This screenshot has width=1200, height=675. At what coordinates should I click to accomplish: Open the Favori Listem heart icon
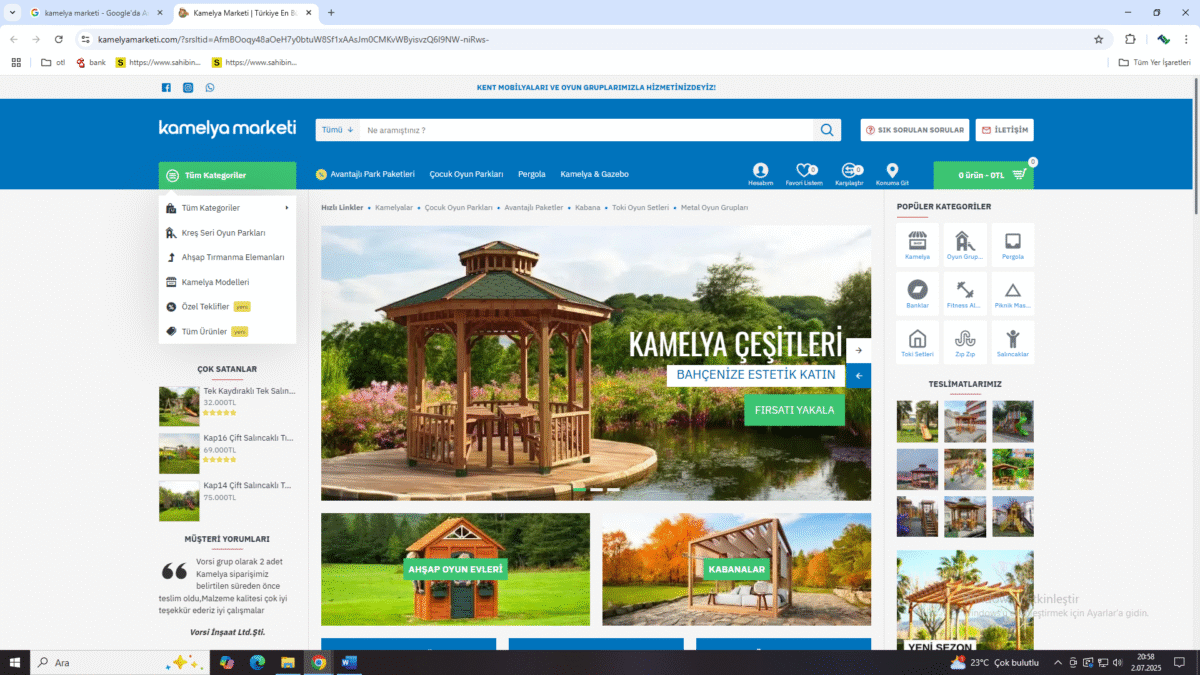pos(803,171)
